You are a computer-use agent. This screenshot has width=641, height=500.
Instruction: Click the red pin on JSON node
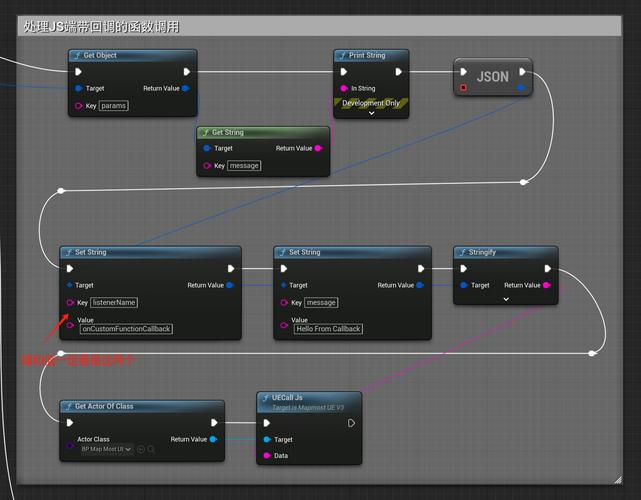[463, 88]
